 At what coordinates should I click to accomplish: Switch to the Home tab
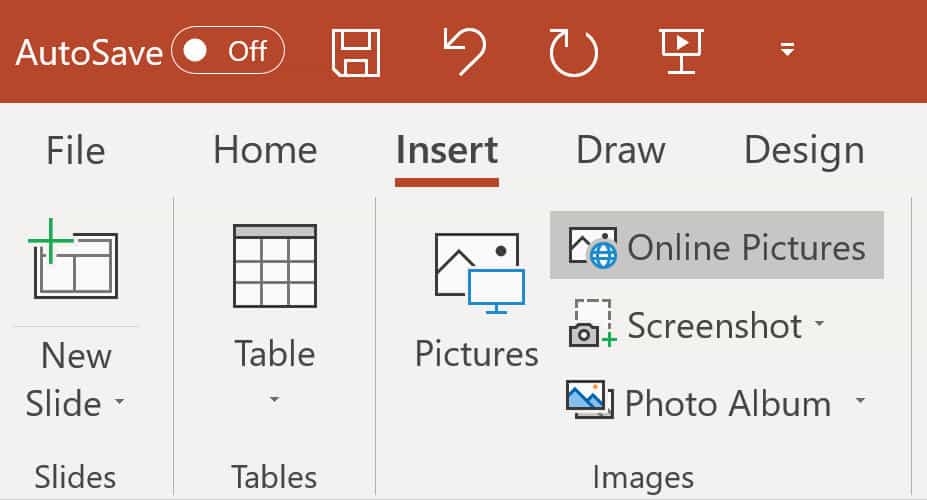pos(265,150)
